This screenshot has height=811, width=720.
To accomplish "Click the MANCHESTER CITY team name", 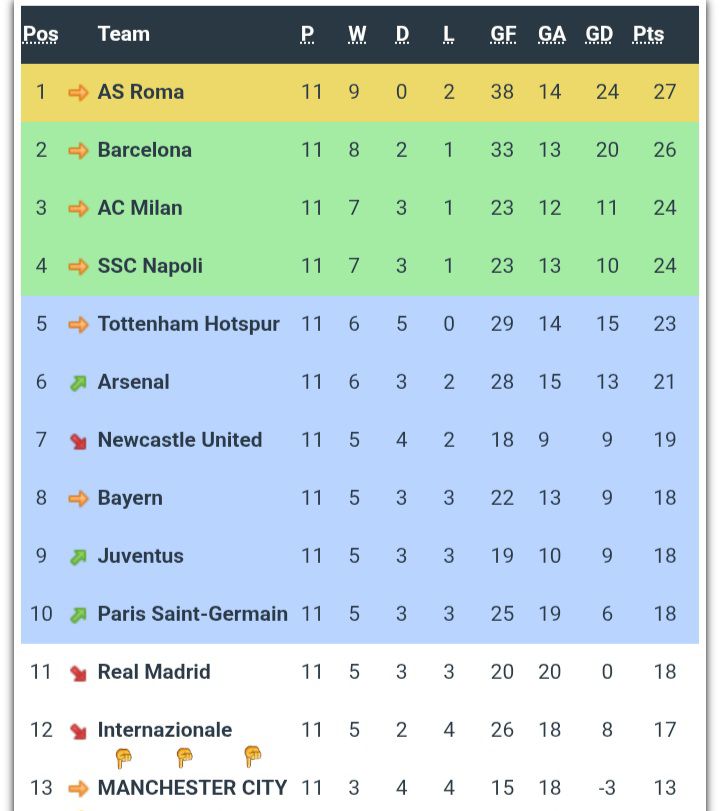I will [192, 788].
